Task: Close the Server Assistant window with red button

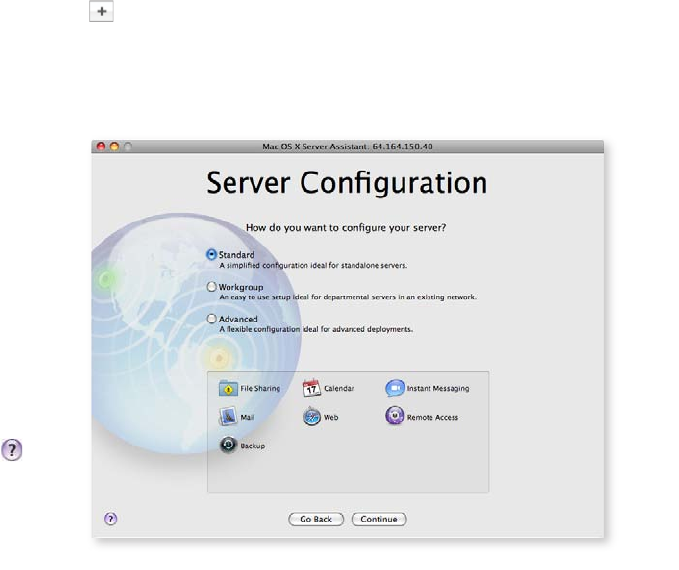Action: coord(101,146)
